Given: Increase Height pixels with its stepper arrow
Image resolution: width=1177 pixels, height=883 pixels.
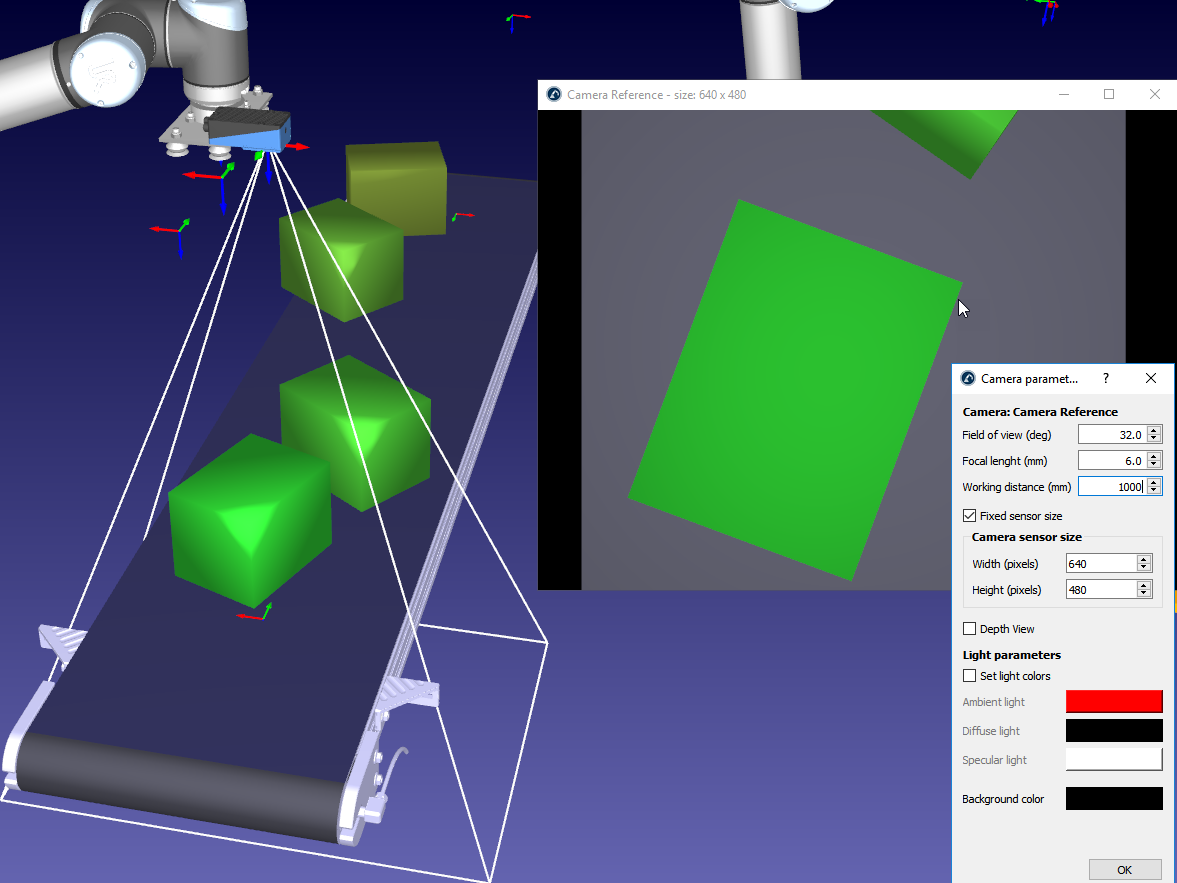Looking at the screenshot, I should (x=1144, y=585).
